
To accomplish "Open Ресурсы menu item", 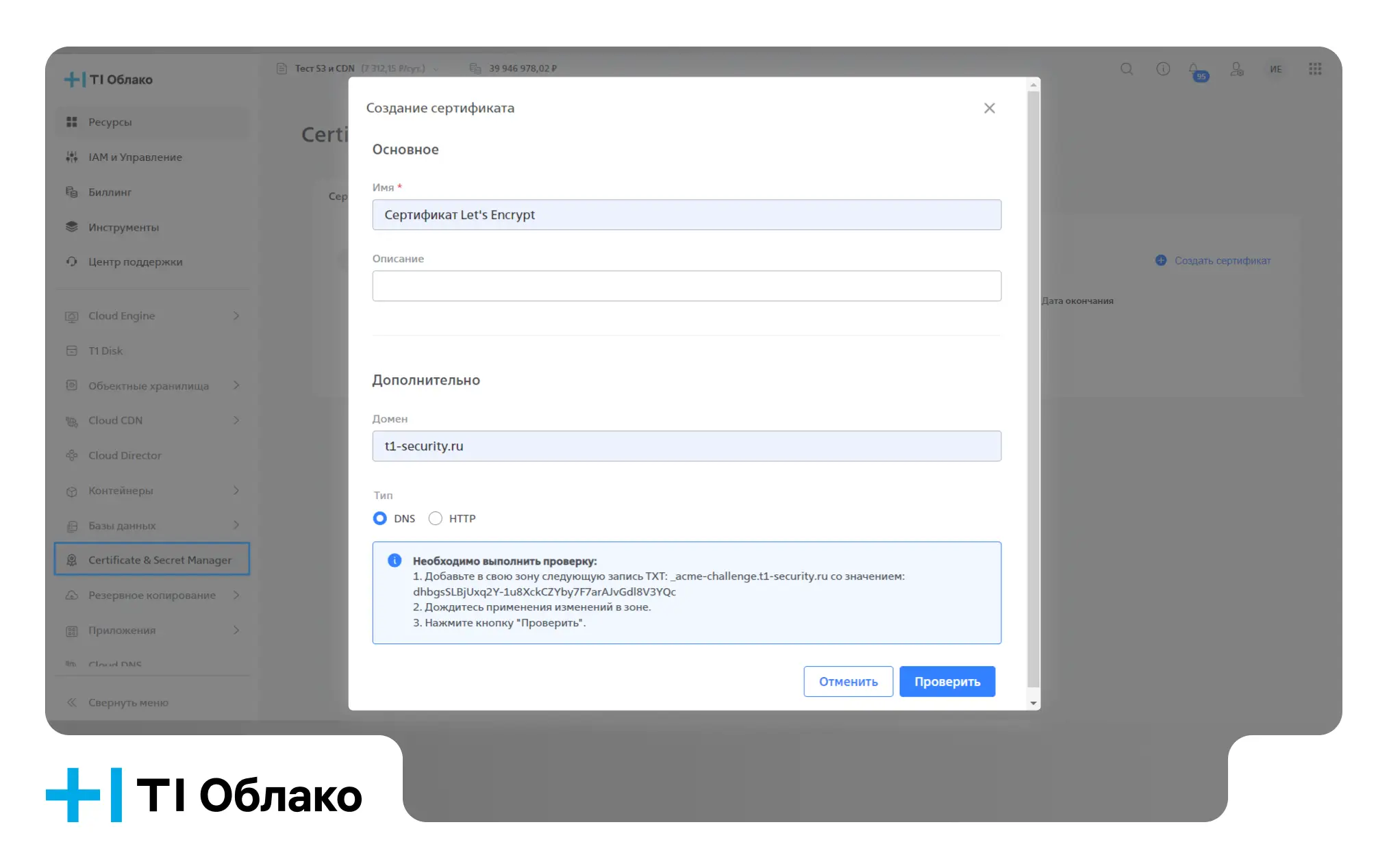I will [152, 122].
